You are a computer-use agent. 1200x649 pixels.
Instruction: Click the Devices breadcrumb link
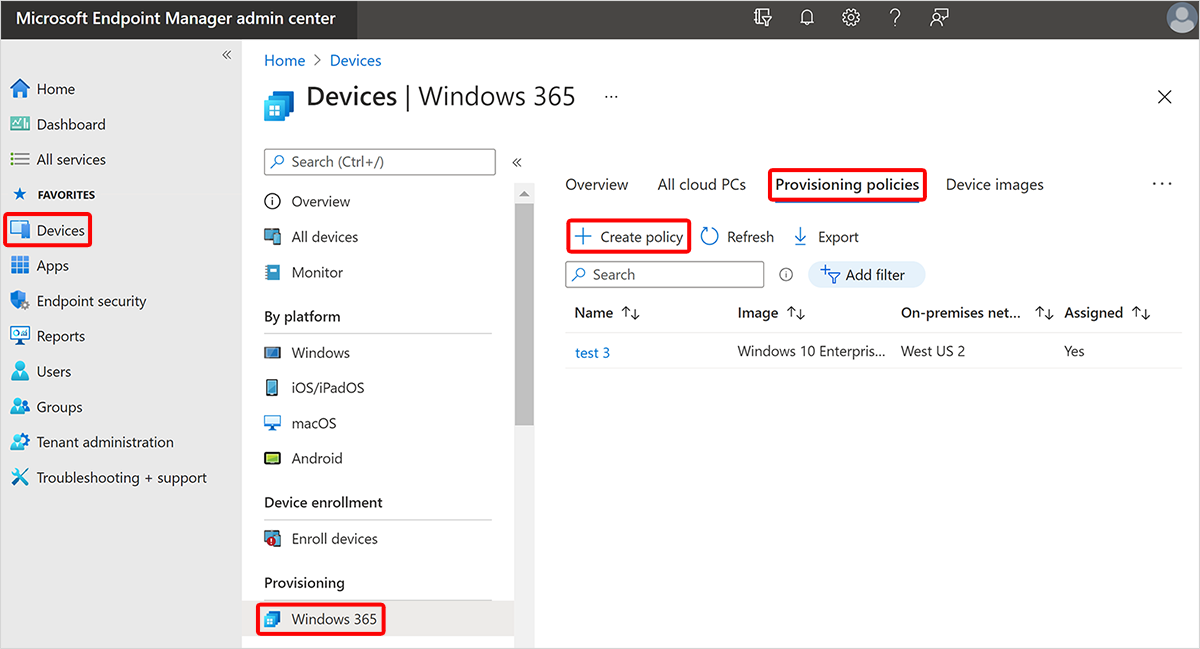coord(355,61)
